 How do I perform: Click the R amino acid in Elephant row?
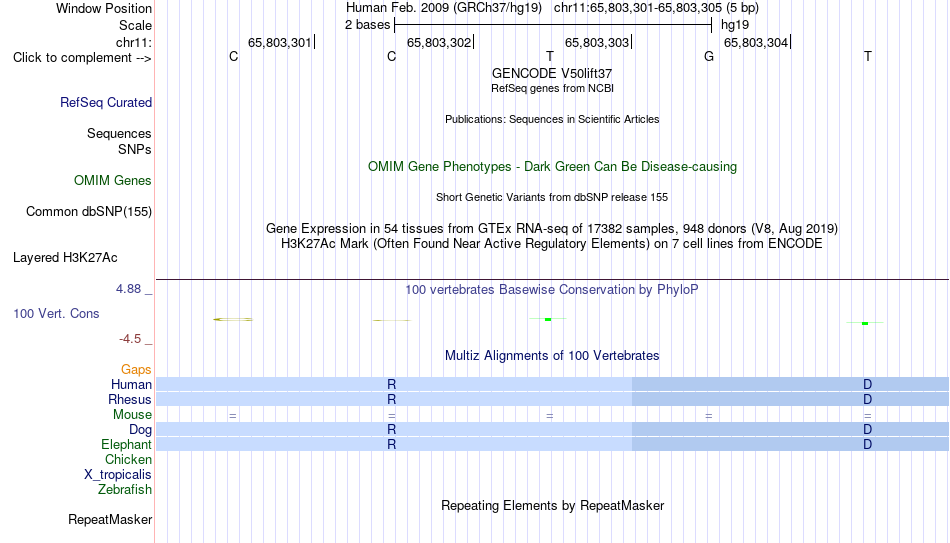coord(391,444)
